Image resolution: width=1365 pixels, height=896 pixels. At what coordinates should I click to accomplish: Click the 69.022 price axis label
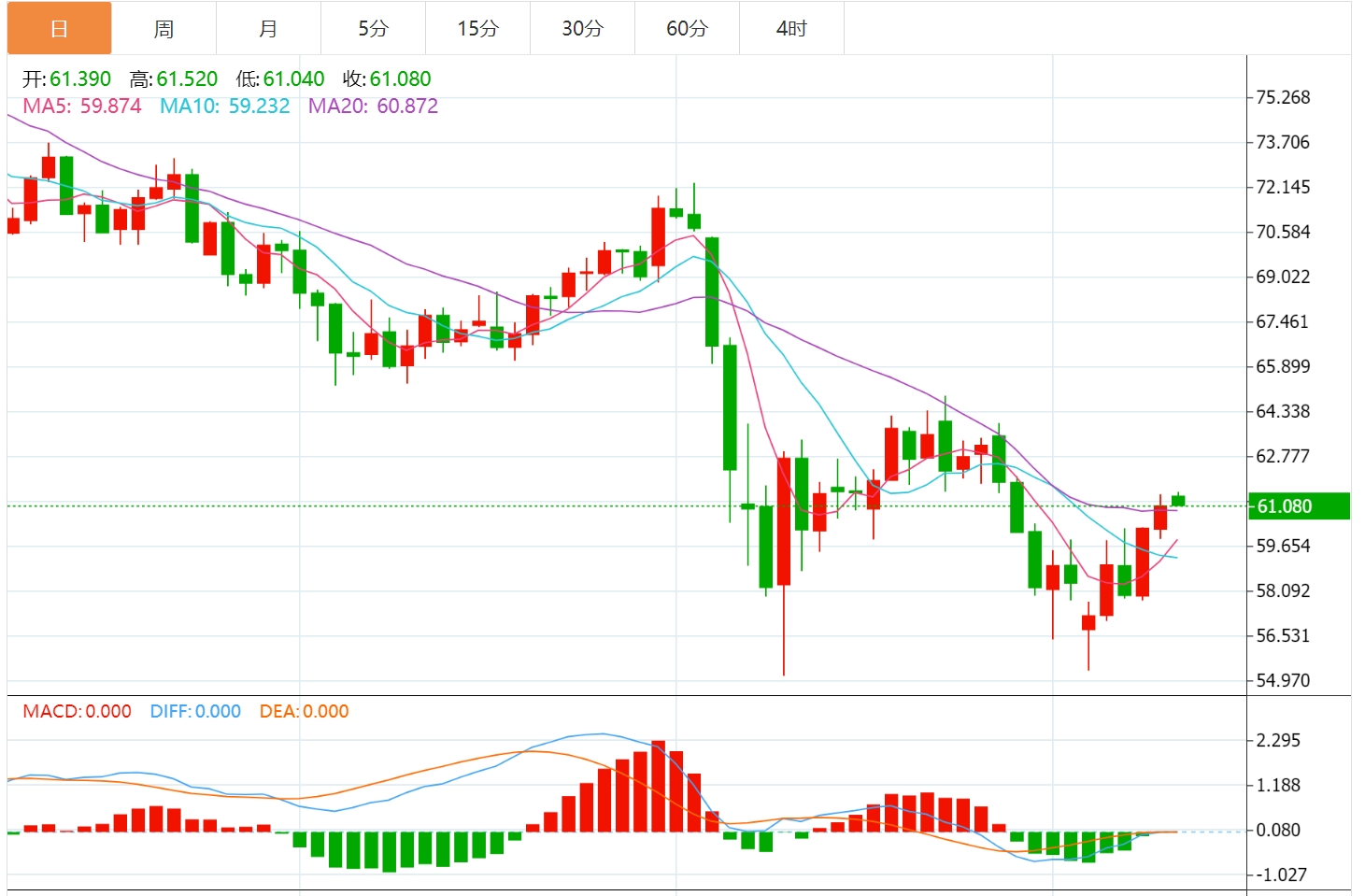[x=1283, y=277]
